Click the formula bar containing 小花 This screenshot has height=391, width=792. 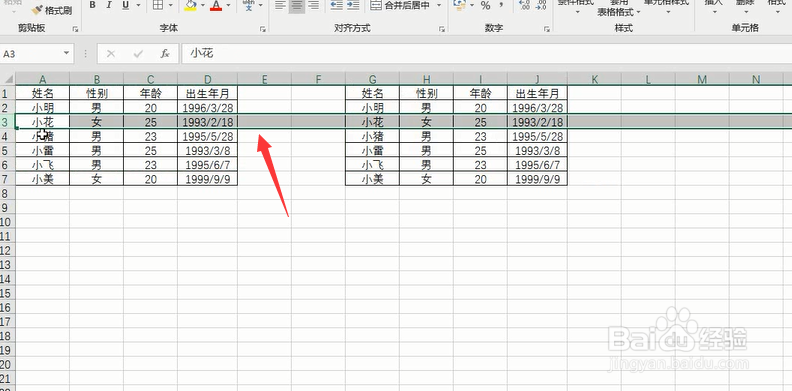(486, 54)
